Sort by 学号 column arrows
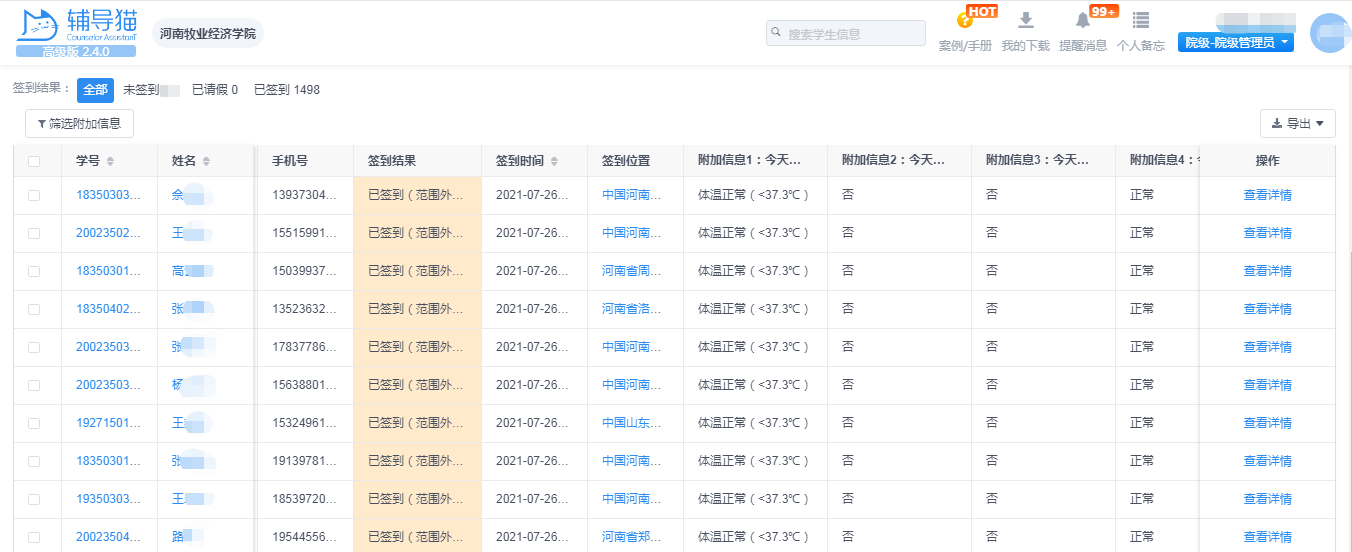 tap(110, 161)
